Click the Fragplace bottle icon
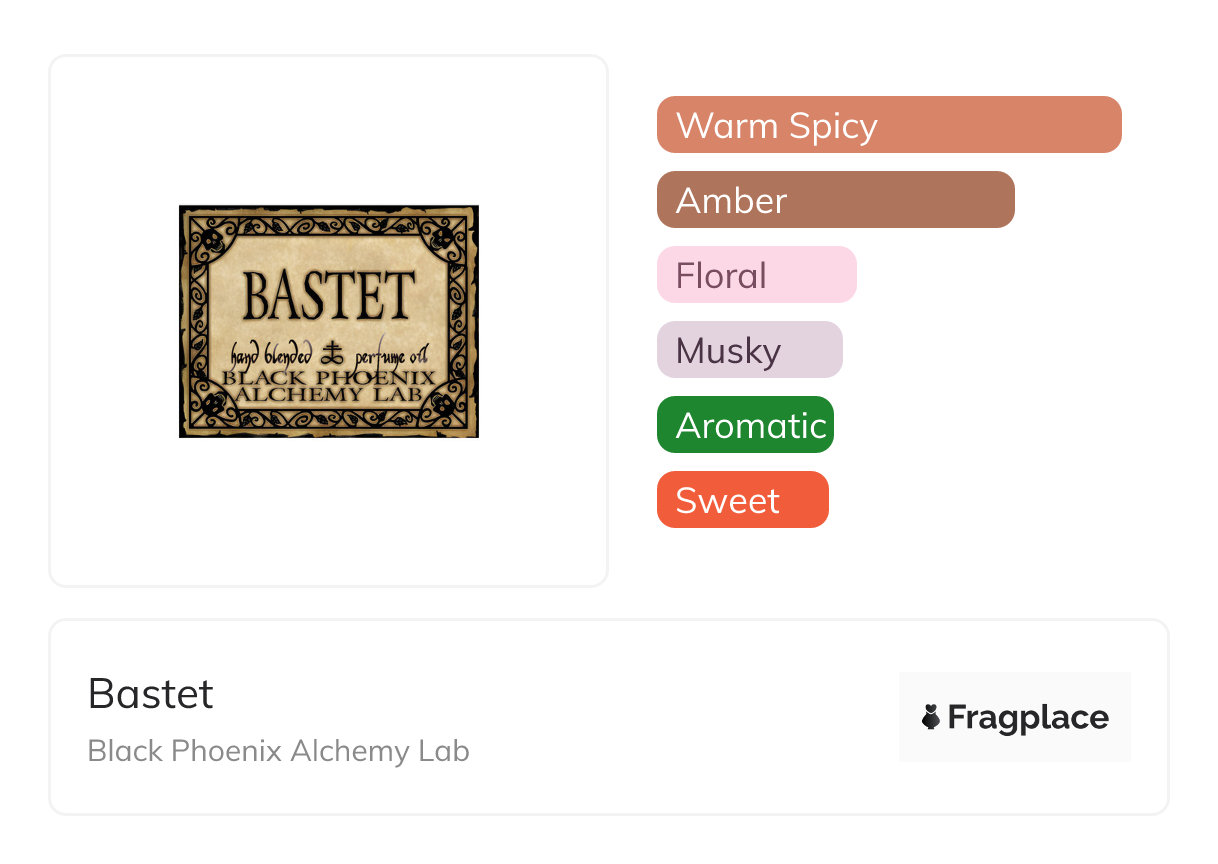Image resolution: width=1218 pixels, height=864 pixels. pos(931,717)
